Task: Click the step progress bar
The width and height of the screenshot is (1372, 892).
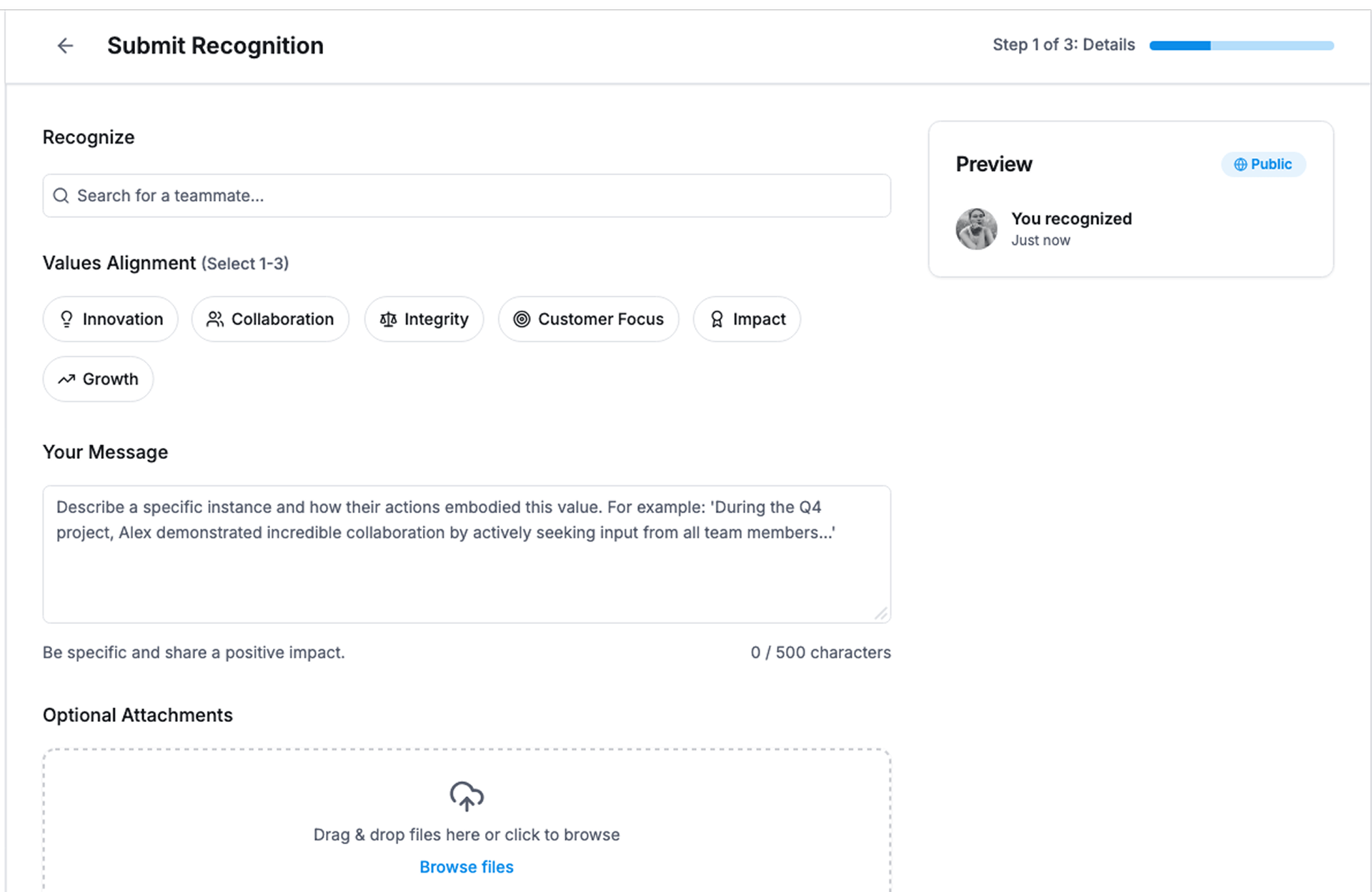Action: coord(1241,46)
